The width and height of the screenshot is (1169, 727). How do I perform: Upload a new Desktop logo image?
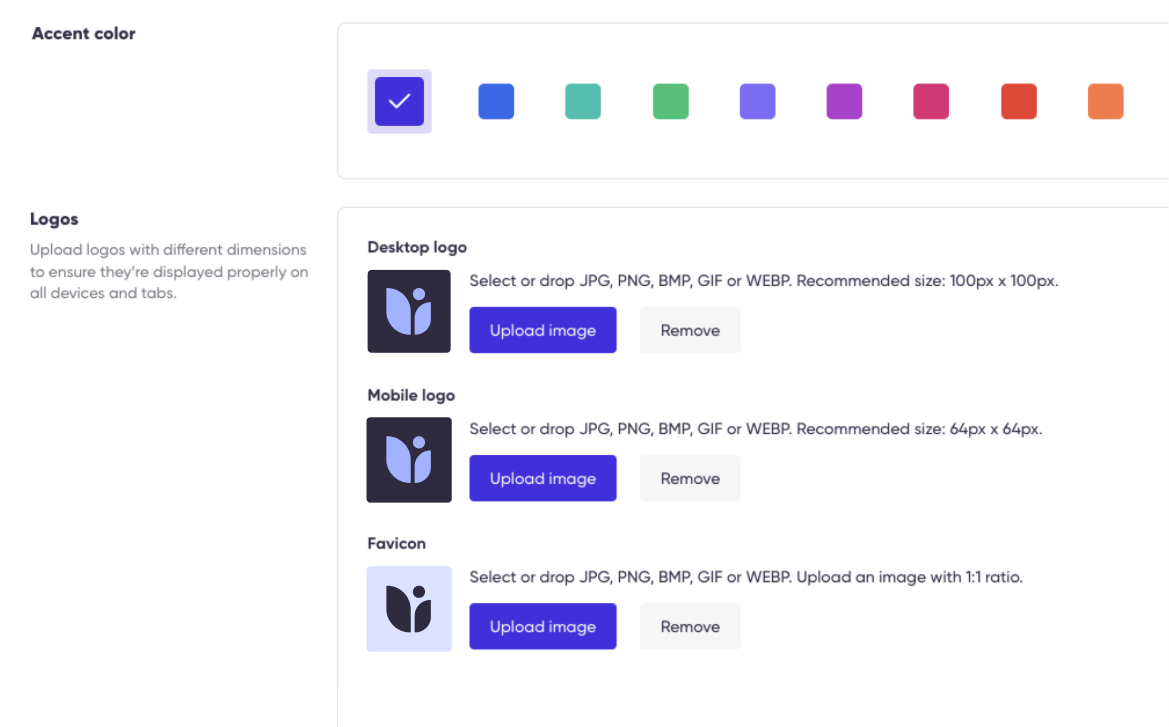point(543,329)
